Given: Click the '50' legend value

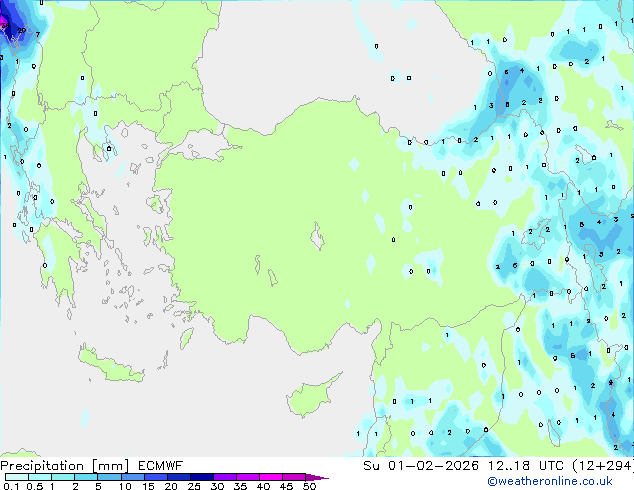Looking at the screenshot, I should point(309,486).
